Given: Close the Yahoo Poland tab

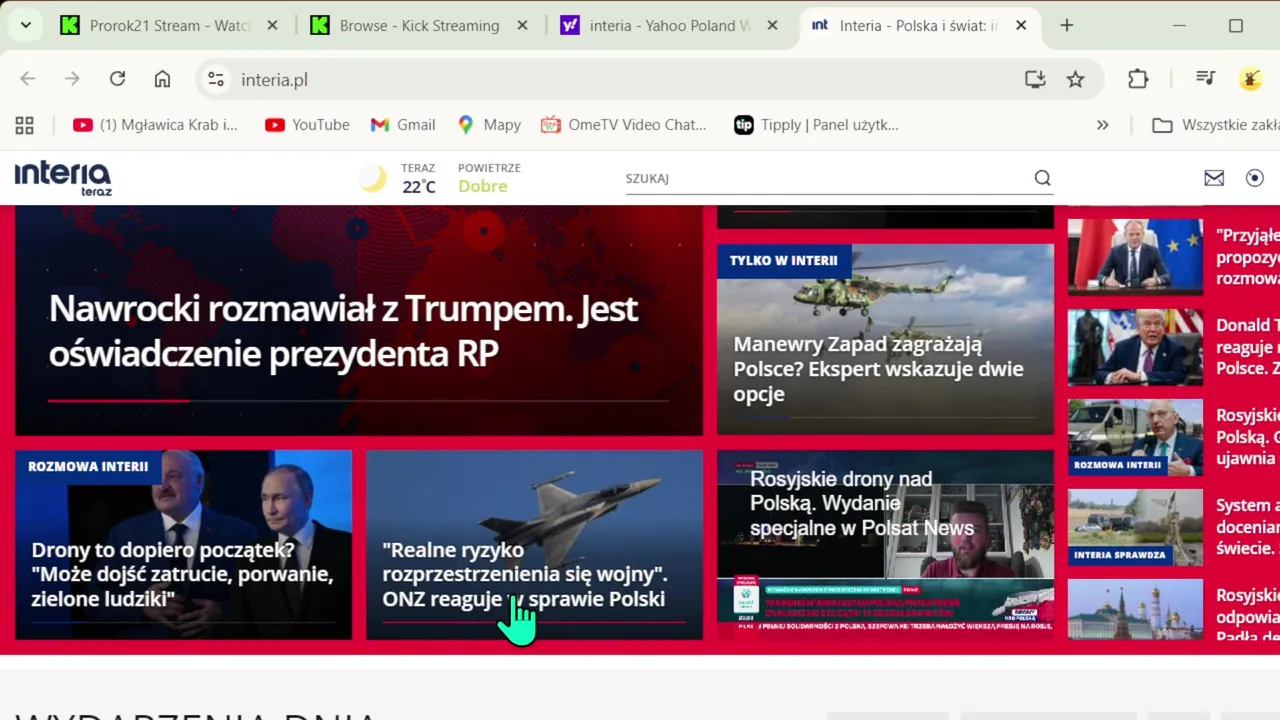Looking at the screenshot, I should click(x=772, y=26).
